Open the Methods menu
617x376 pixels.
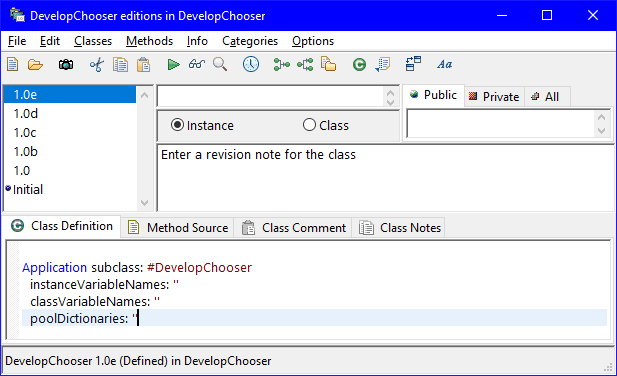(150, 41)
